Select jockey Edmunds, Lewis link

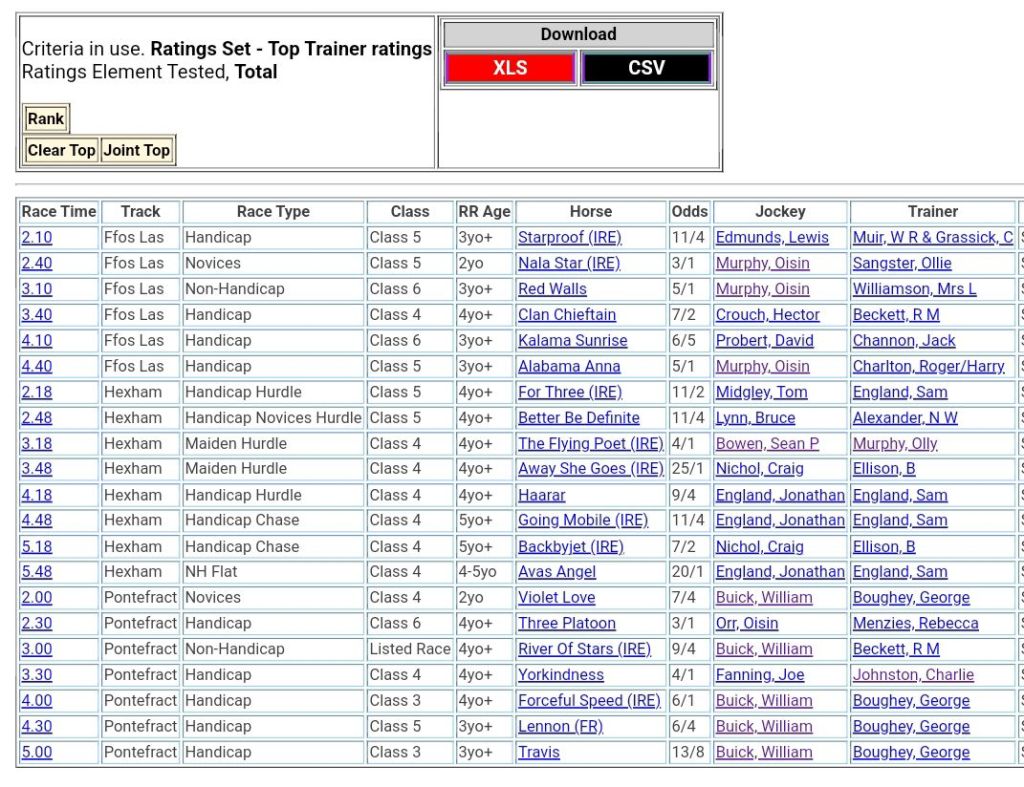[771, 238]
